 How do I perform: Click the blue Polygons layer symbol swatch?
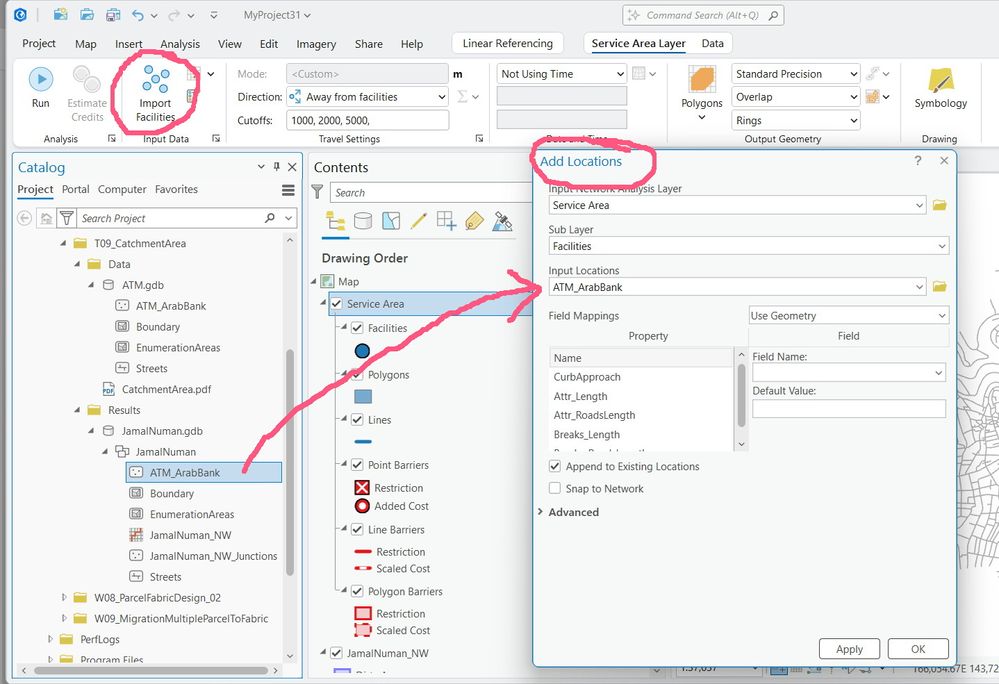click(x=363, y=396)
